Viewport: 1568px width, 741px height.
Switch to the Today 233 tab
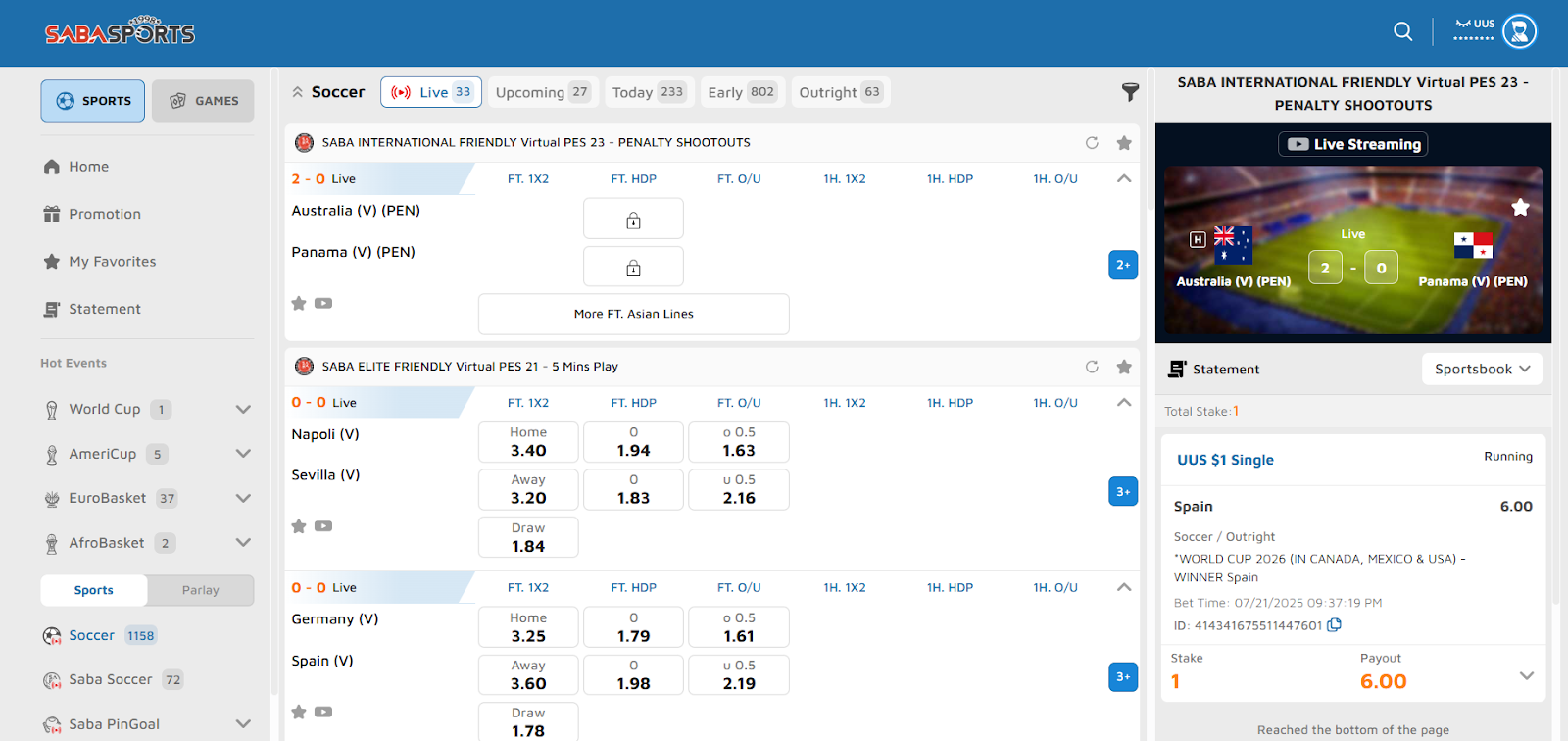pyautogui.click(x=649, y=92)
